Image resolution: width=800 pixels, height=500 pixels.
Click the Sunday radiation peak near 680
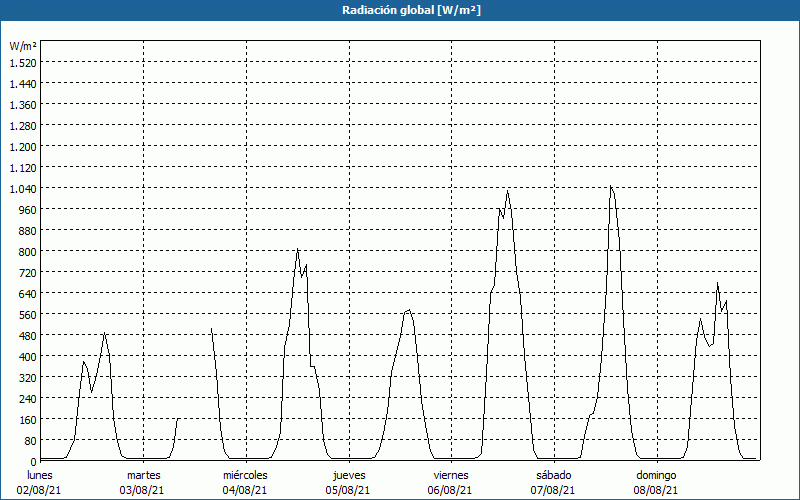(x=717, y=283)
